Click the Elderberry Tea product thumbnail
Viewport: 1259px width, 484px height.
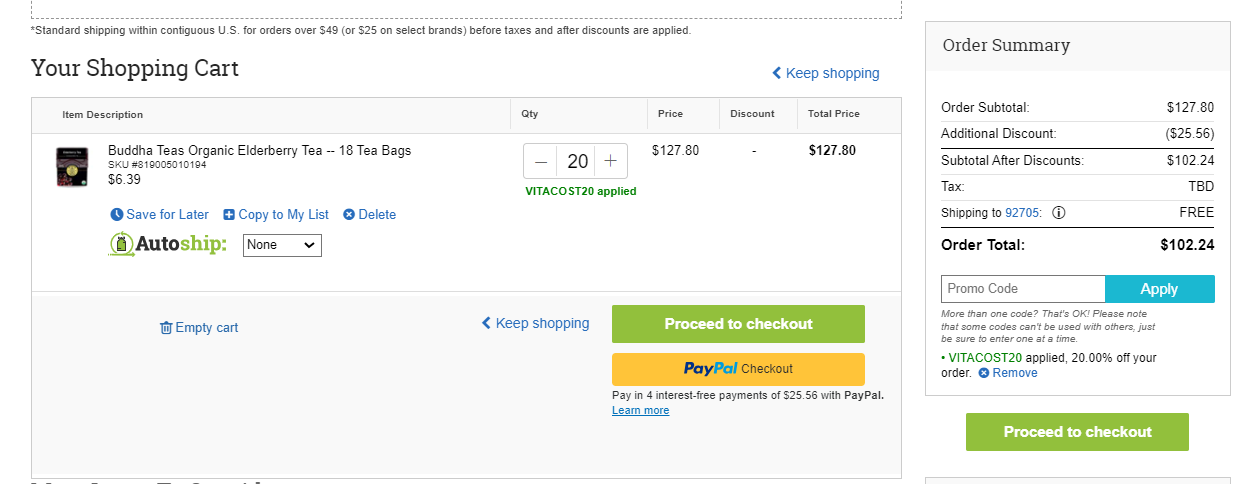tap(72, 167)
